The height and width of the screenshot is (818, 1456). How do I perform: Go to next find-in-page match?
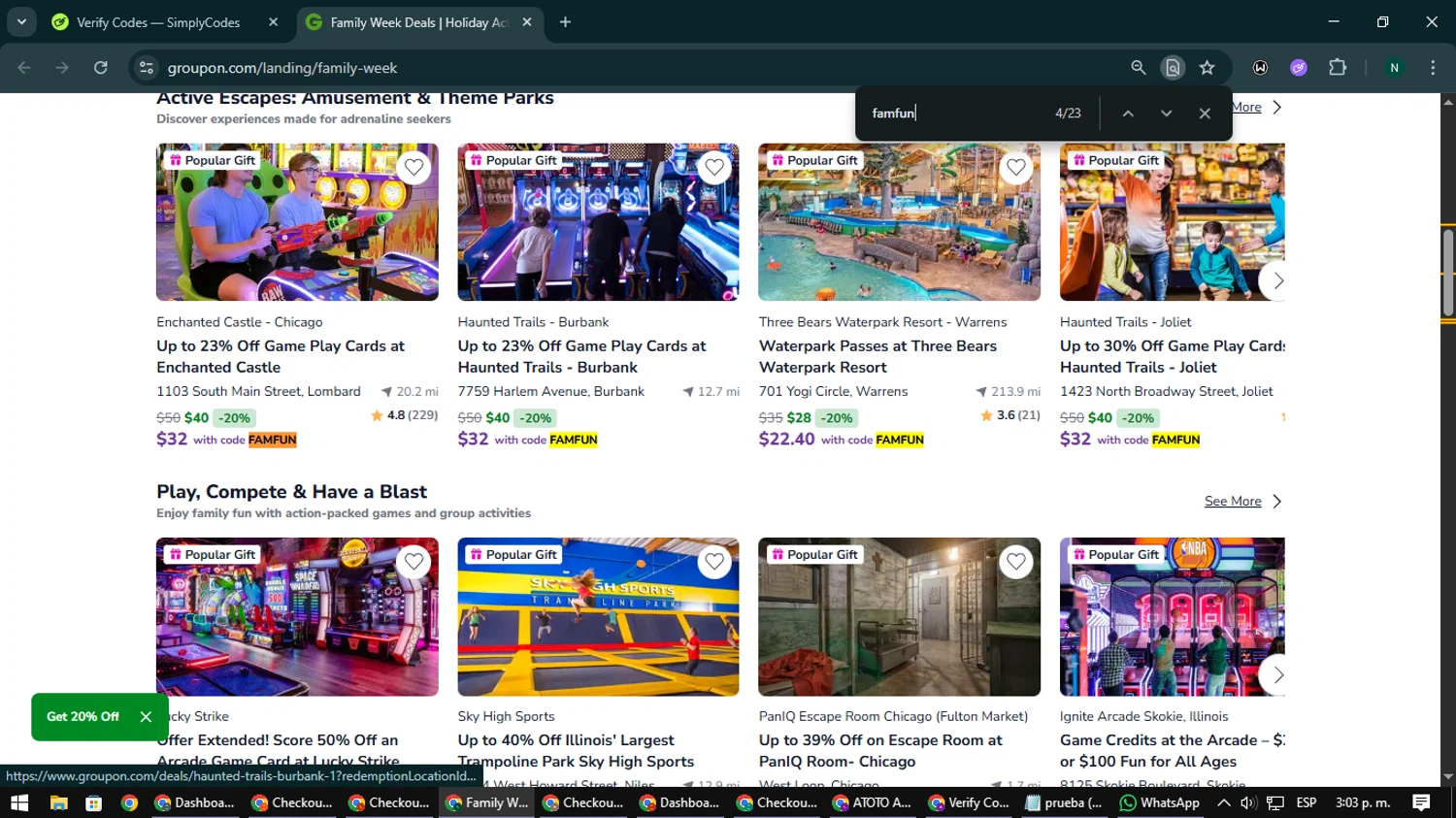coord(1166,114)
